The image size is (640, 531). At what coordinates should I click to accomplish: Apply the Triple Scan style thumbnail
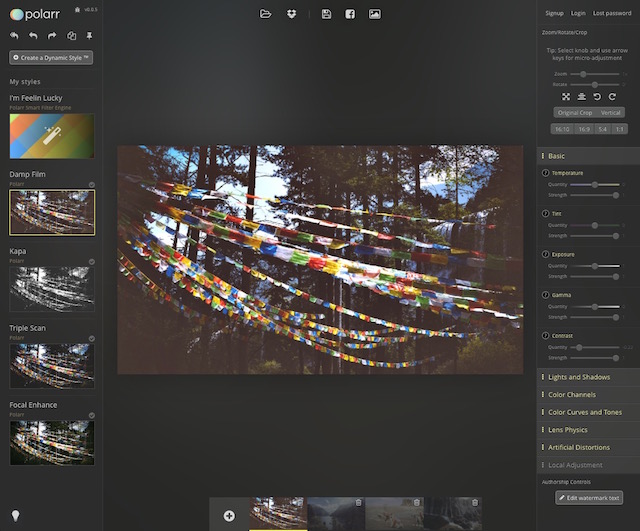[x=52, y=366]
